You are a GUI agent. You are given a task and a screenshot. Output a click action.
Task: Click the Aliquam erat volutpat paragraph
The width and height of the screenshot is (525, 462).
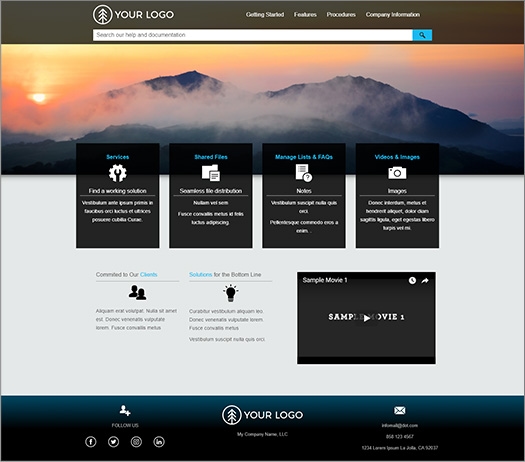point(136,319)
